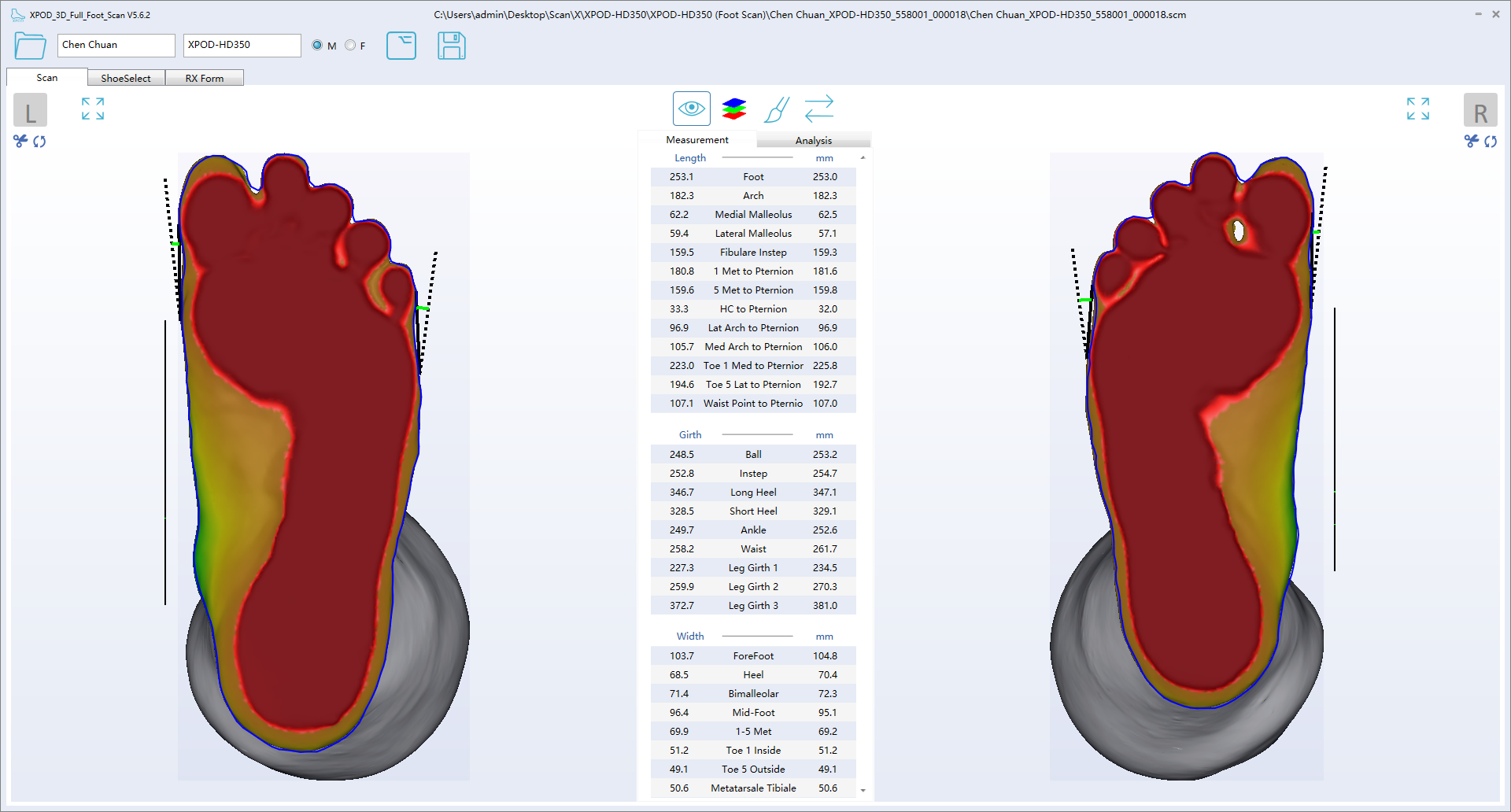Viewport: 1511px width, 812px height.
Task: Open the RX Form tab
Action: pyautogui.click(x=205, y=78)
